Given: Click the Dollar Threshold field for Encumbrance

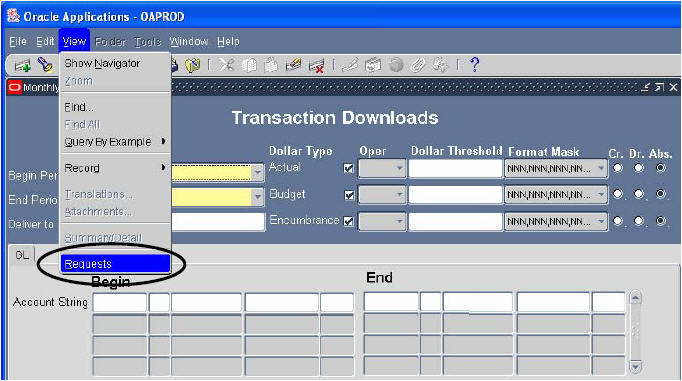Looking at the screenshot, I should coord(455,222).
